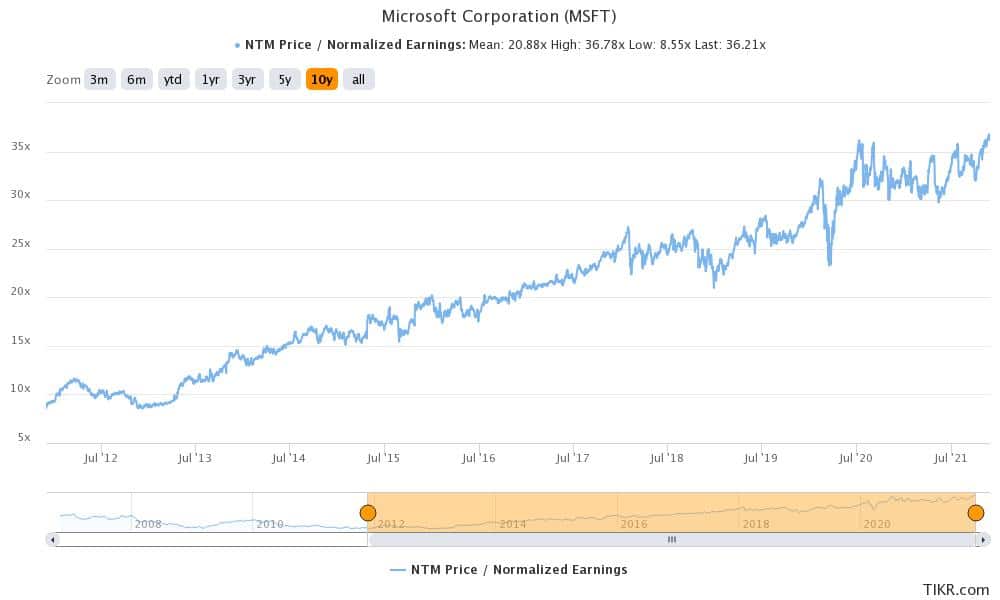Click the highlighted 10y zoom button

321,80
